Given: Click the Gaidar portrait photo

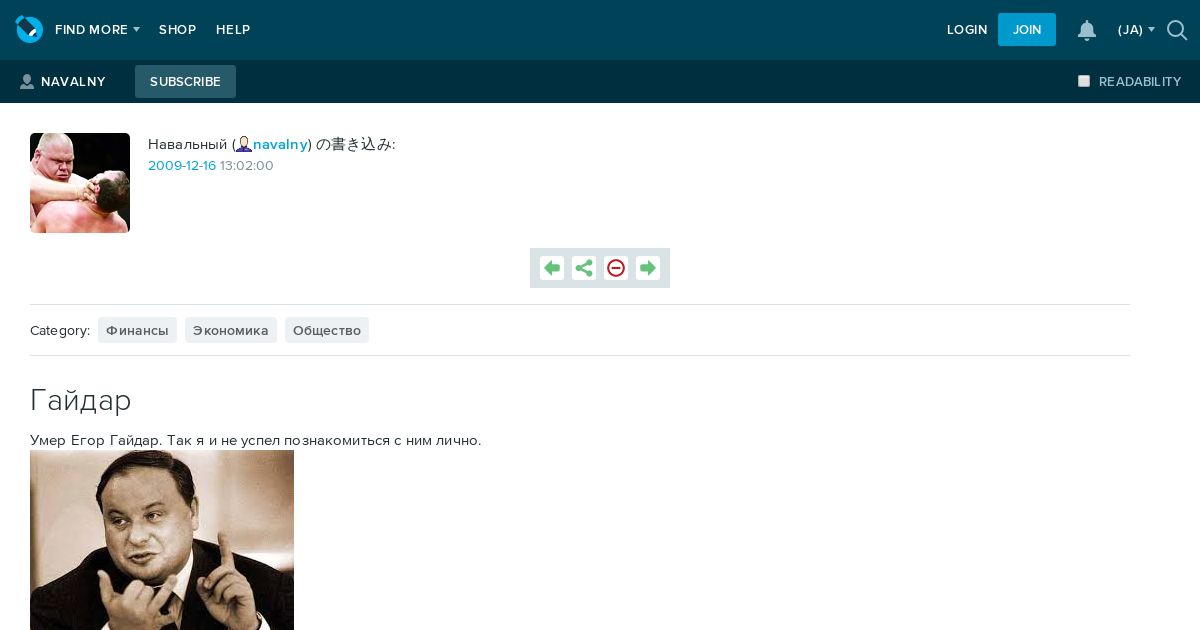Looking at the screenshot, I should pyautogui.click(x=162, y=540).
